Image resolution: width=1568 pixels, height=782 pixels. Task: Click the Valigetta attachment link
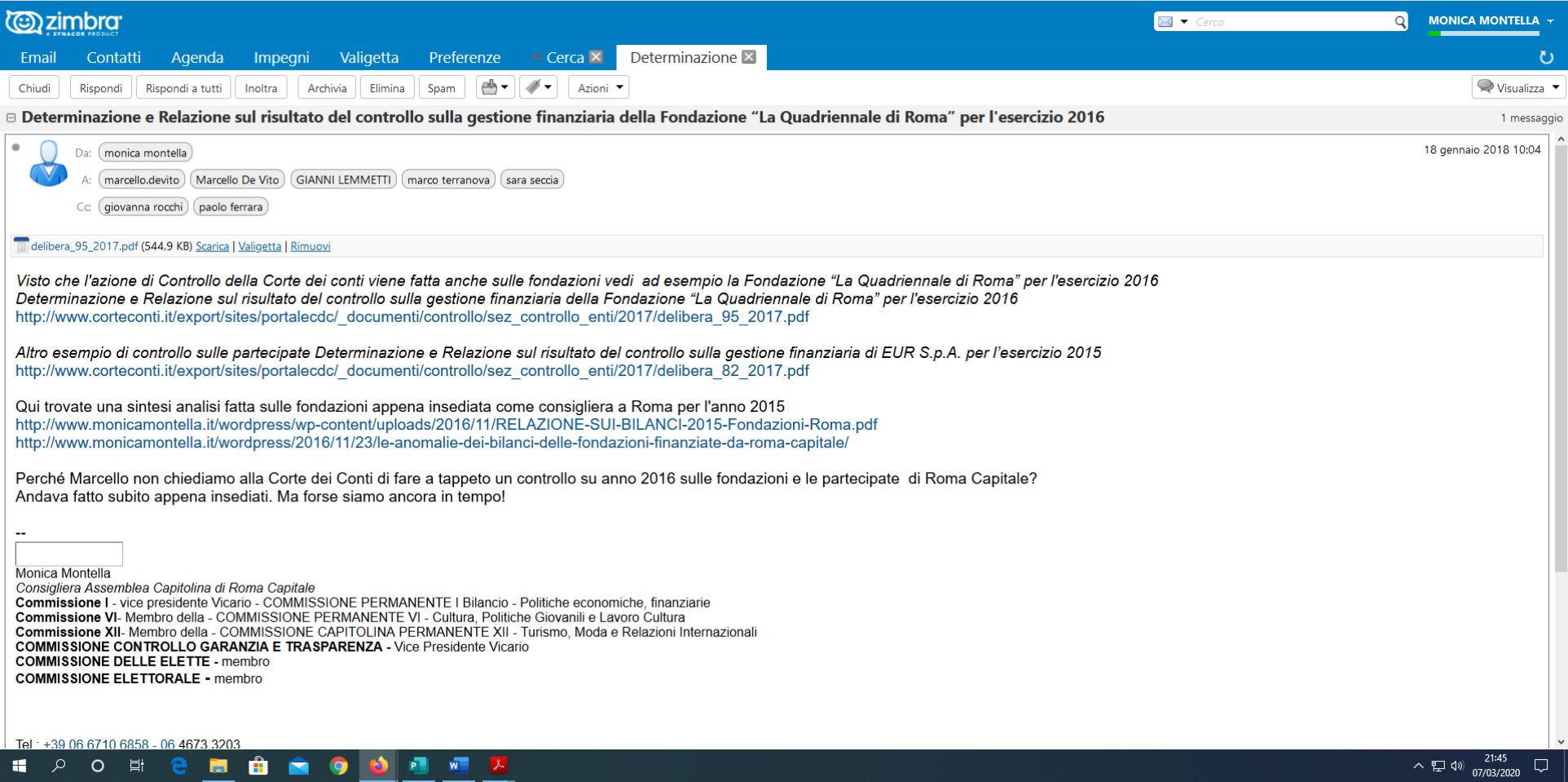pyautogui.click(x=259, y=246)
